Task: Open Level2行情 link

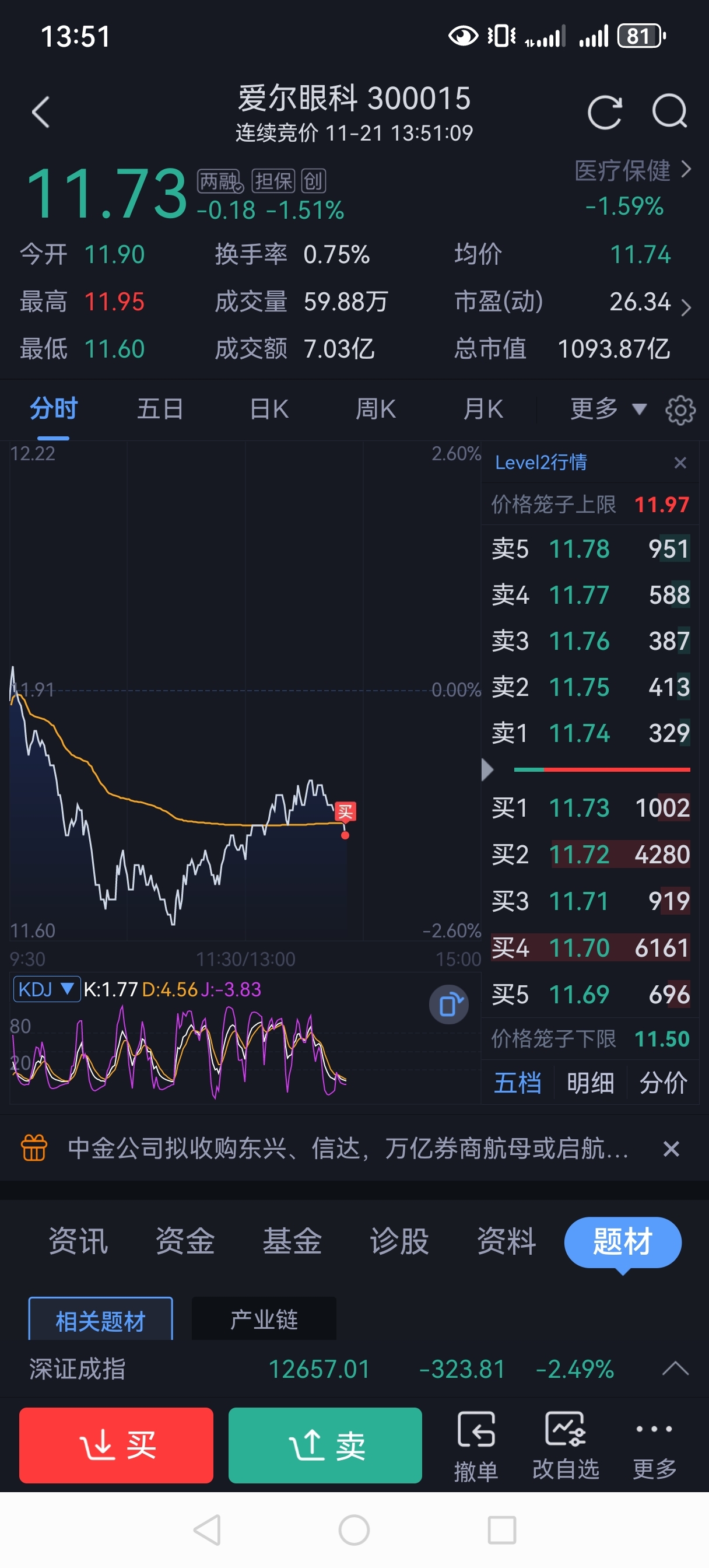Action: click(x=541, y=463)
